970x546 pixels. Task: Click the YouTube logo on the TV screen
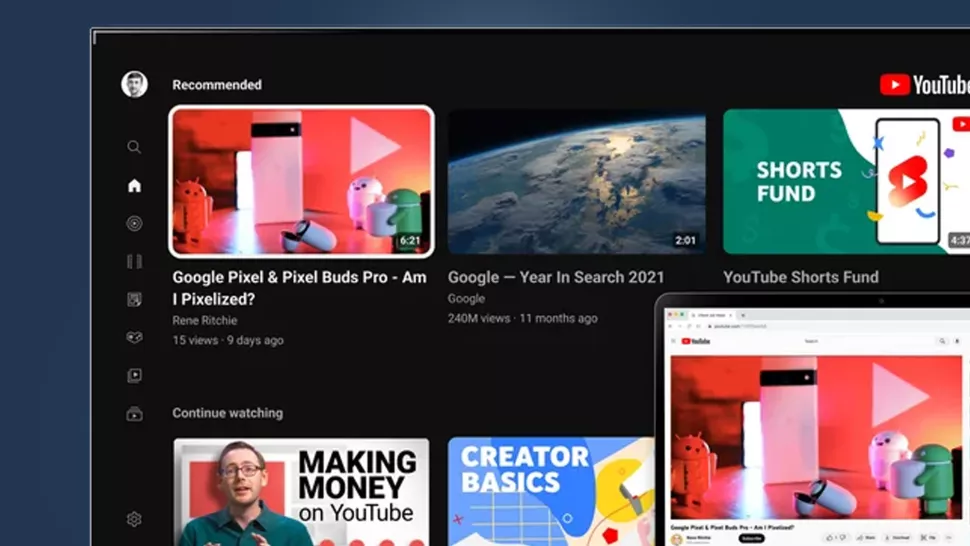[x=924, y=85]
